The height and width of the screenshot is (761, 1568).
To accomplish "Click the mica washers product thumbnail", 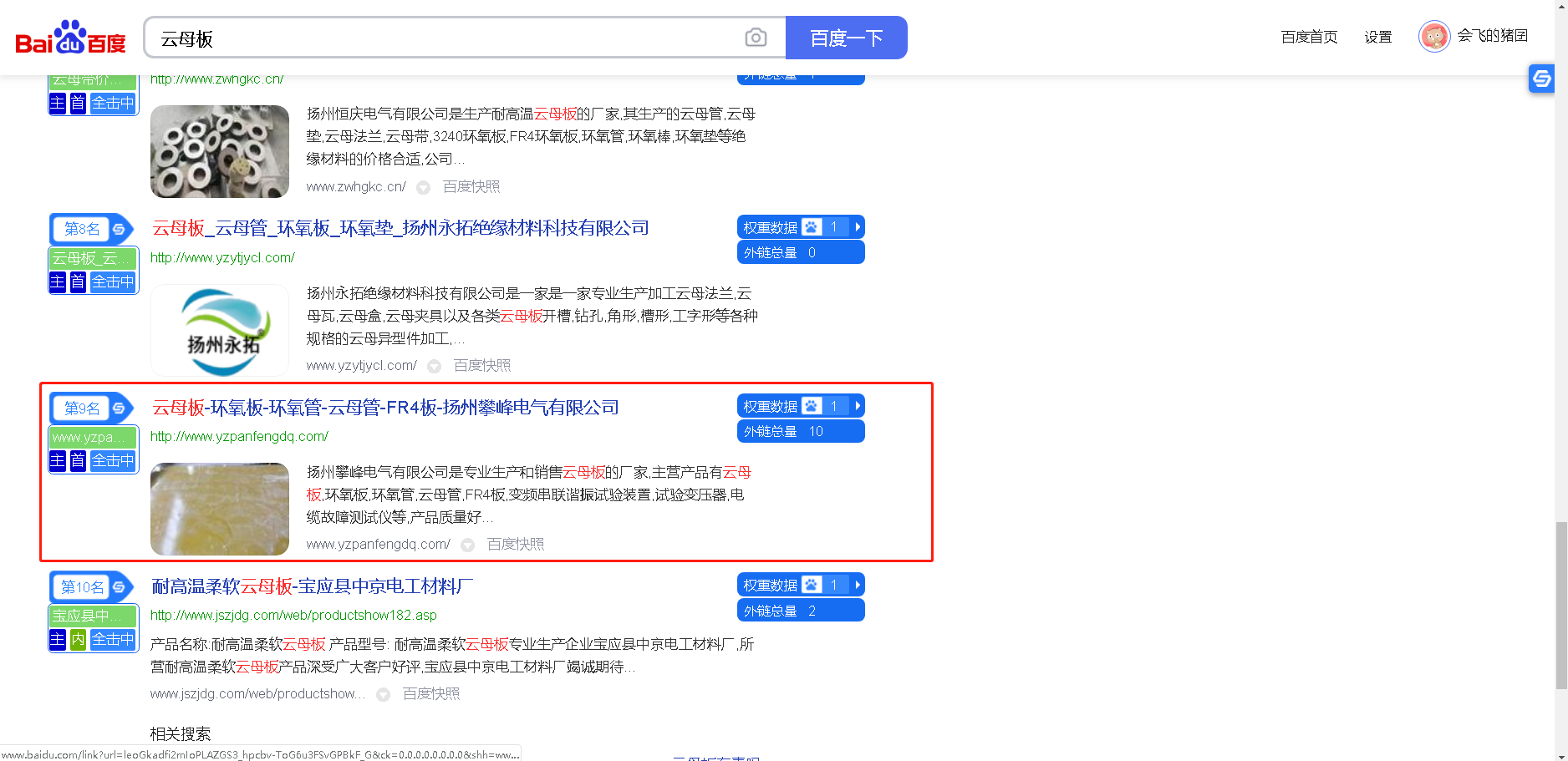I will pos(220,151).
